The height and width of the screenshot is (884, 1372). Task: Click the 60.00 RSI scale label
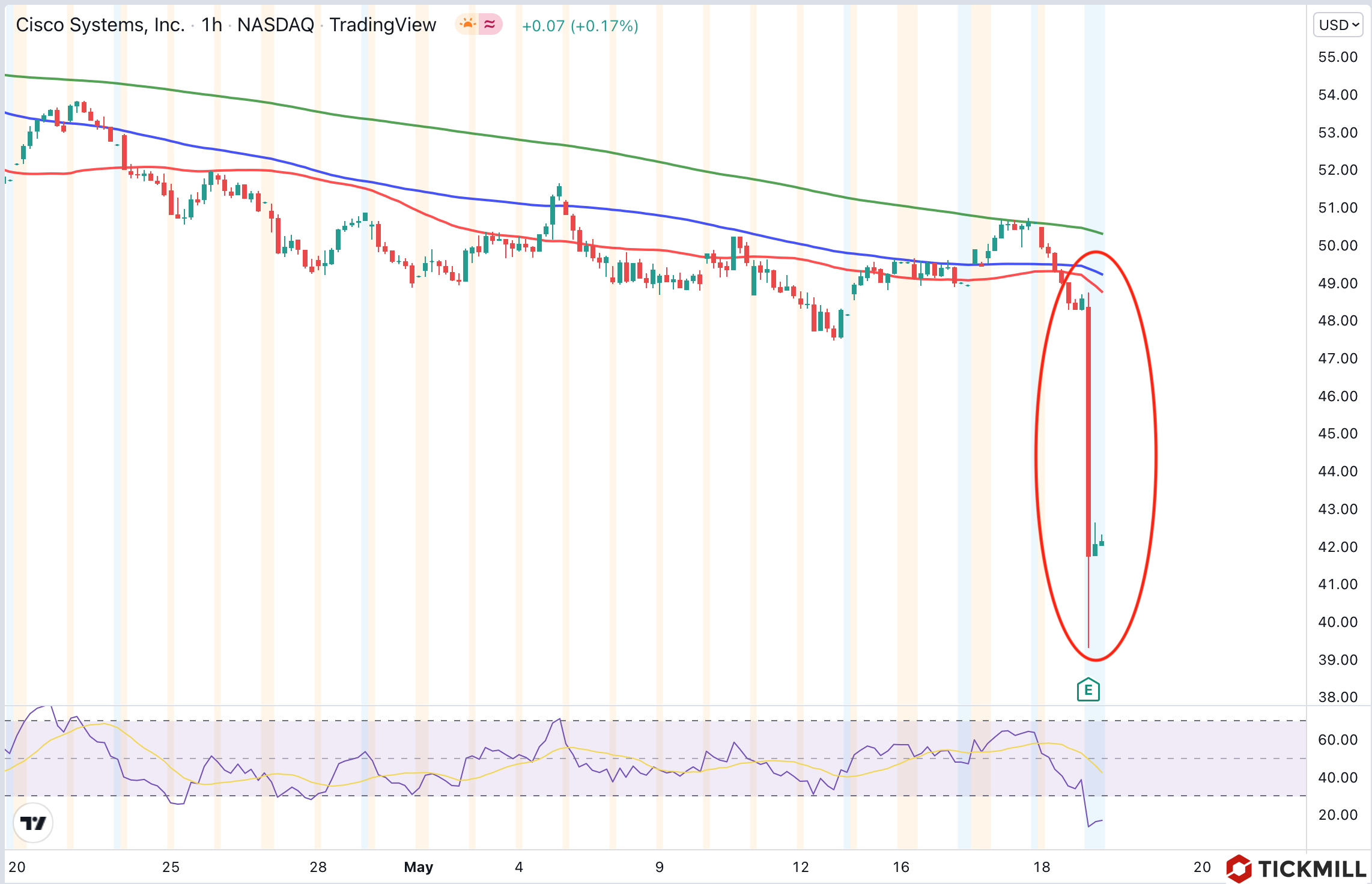[x=1337, y=740]
